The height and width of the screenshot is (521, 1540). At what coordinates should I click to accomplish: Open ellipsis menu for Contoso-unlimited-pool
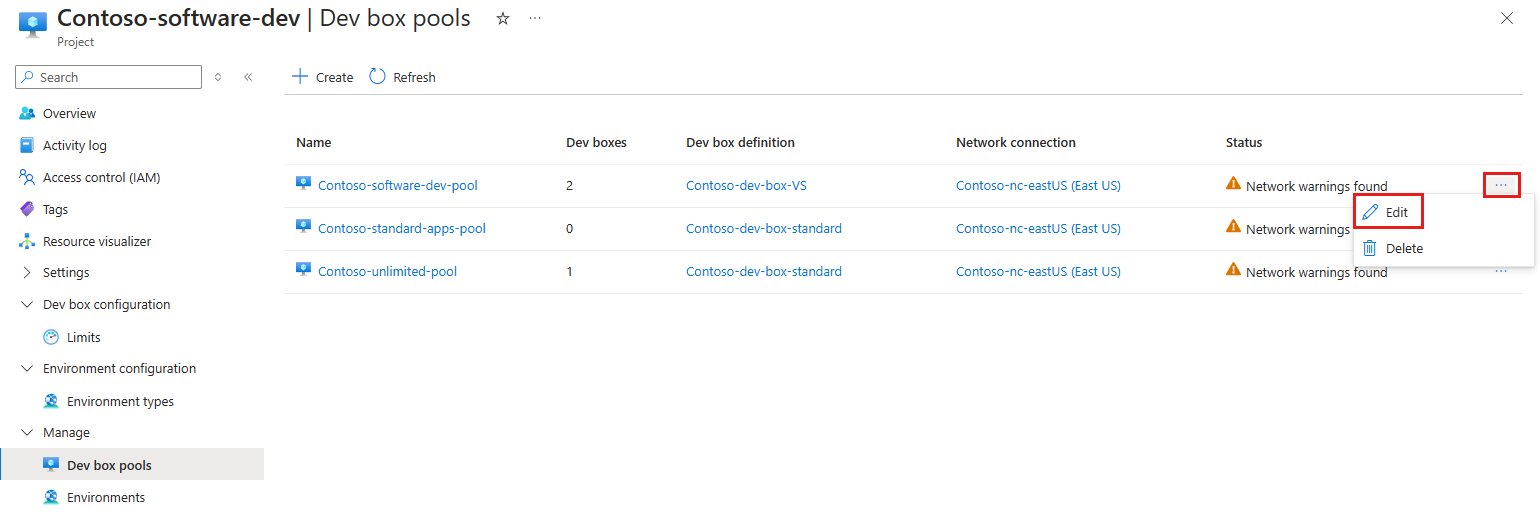pos(1501,271)
